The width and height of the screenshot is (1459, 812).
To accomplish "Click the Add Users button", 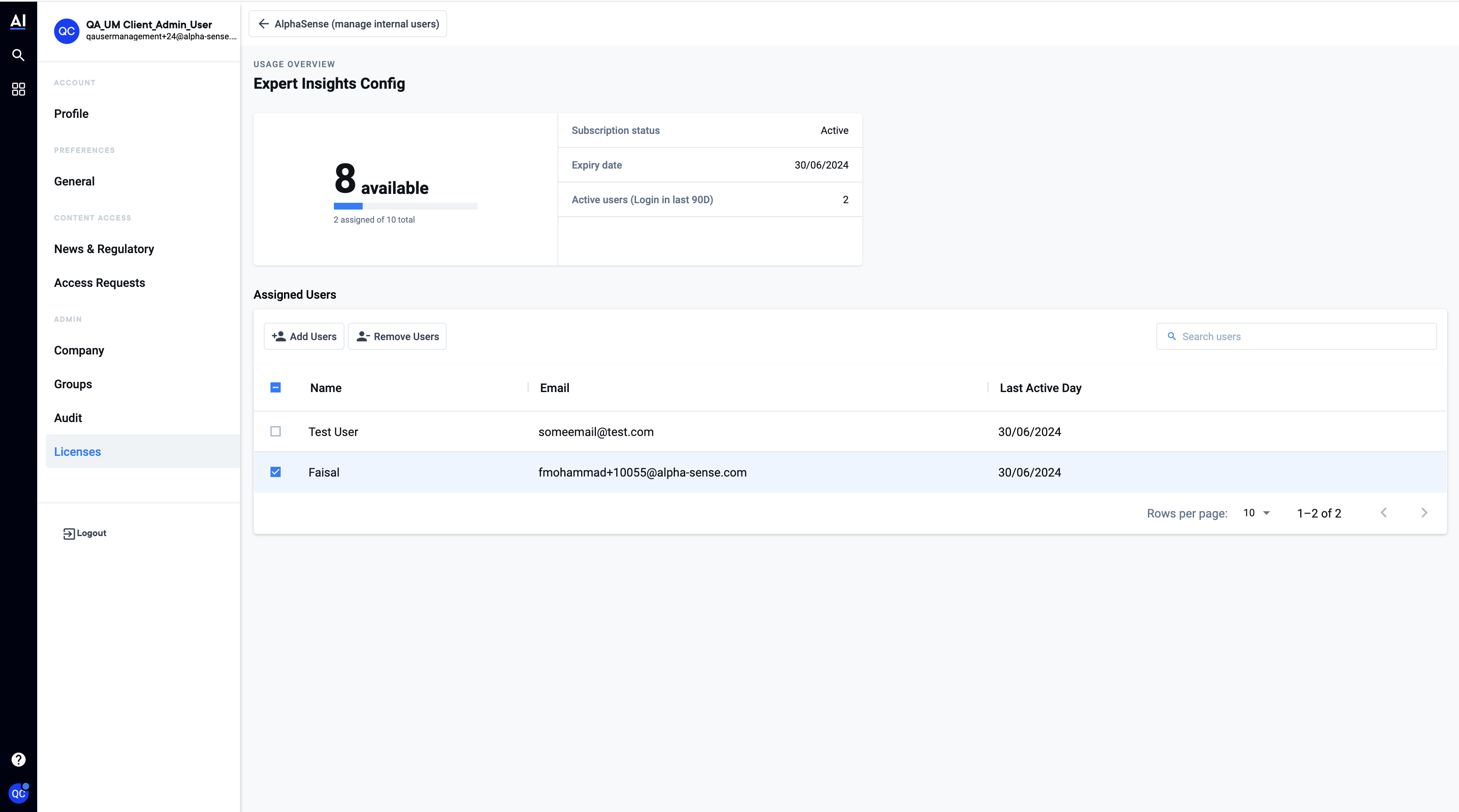I will [304, 336].
